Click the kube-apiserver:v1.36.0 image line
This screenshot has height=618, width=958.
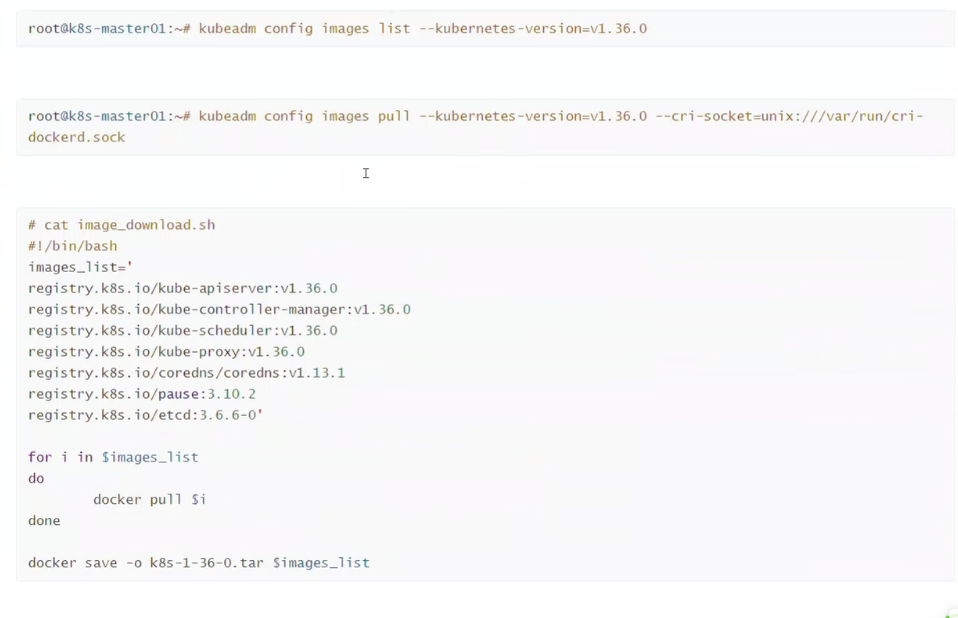pyautogui.click(x=183, y=288)
